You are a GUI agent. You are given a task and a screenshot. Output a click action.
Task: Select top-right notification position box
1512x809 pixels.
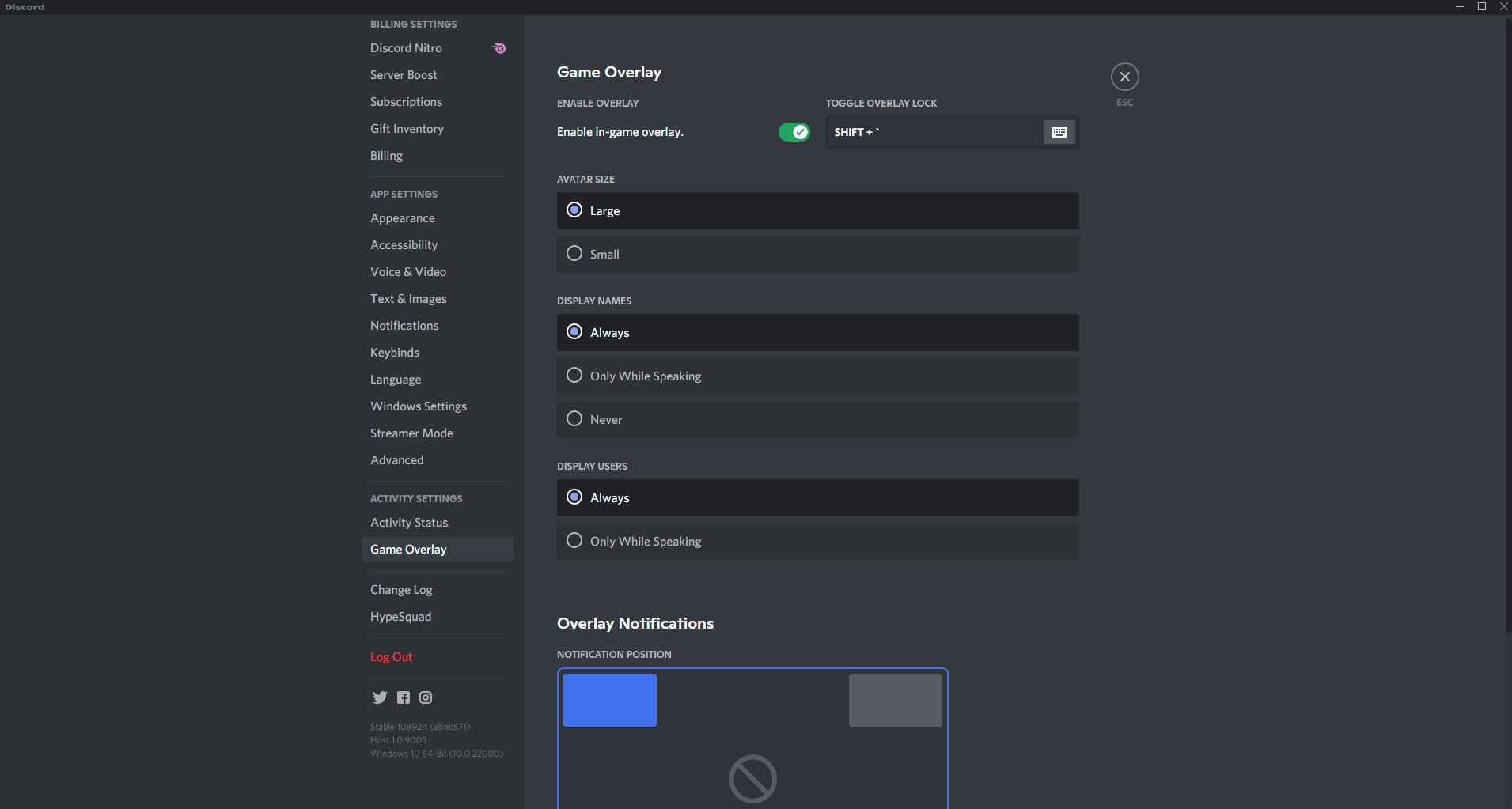click(x=895, y=700)
